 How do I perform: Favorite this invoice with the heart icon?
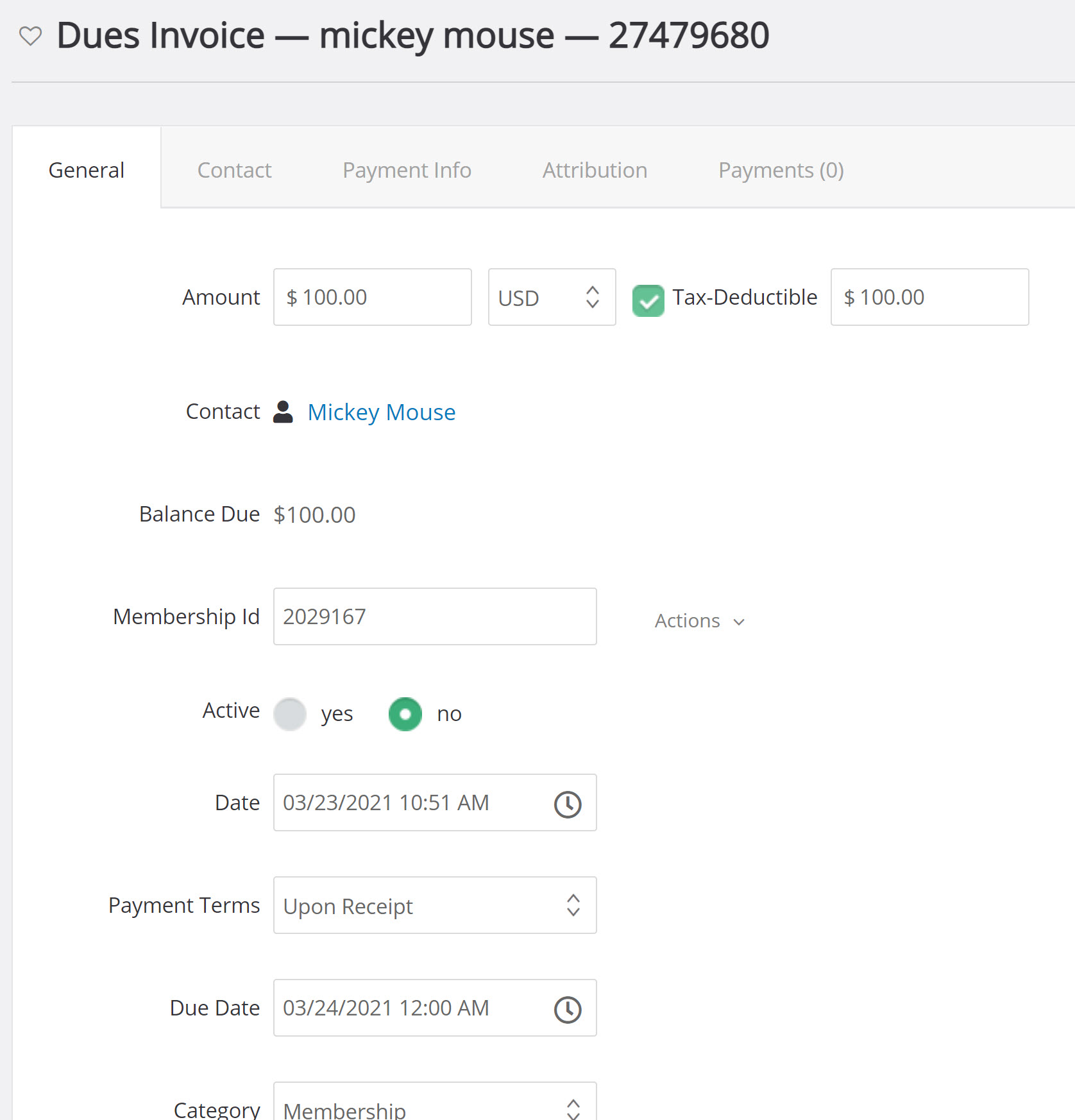coord(30,36)
